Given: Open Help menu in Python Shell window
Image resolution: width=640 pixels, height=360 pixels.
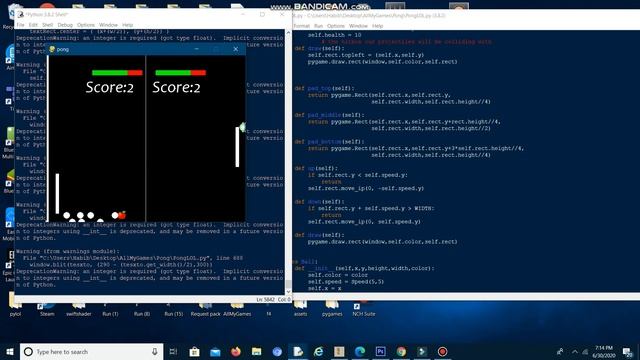Looking at the screenshot, I should click(x=127, y=25).
